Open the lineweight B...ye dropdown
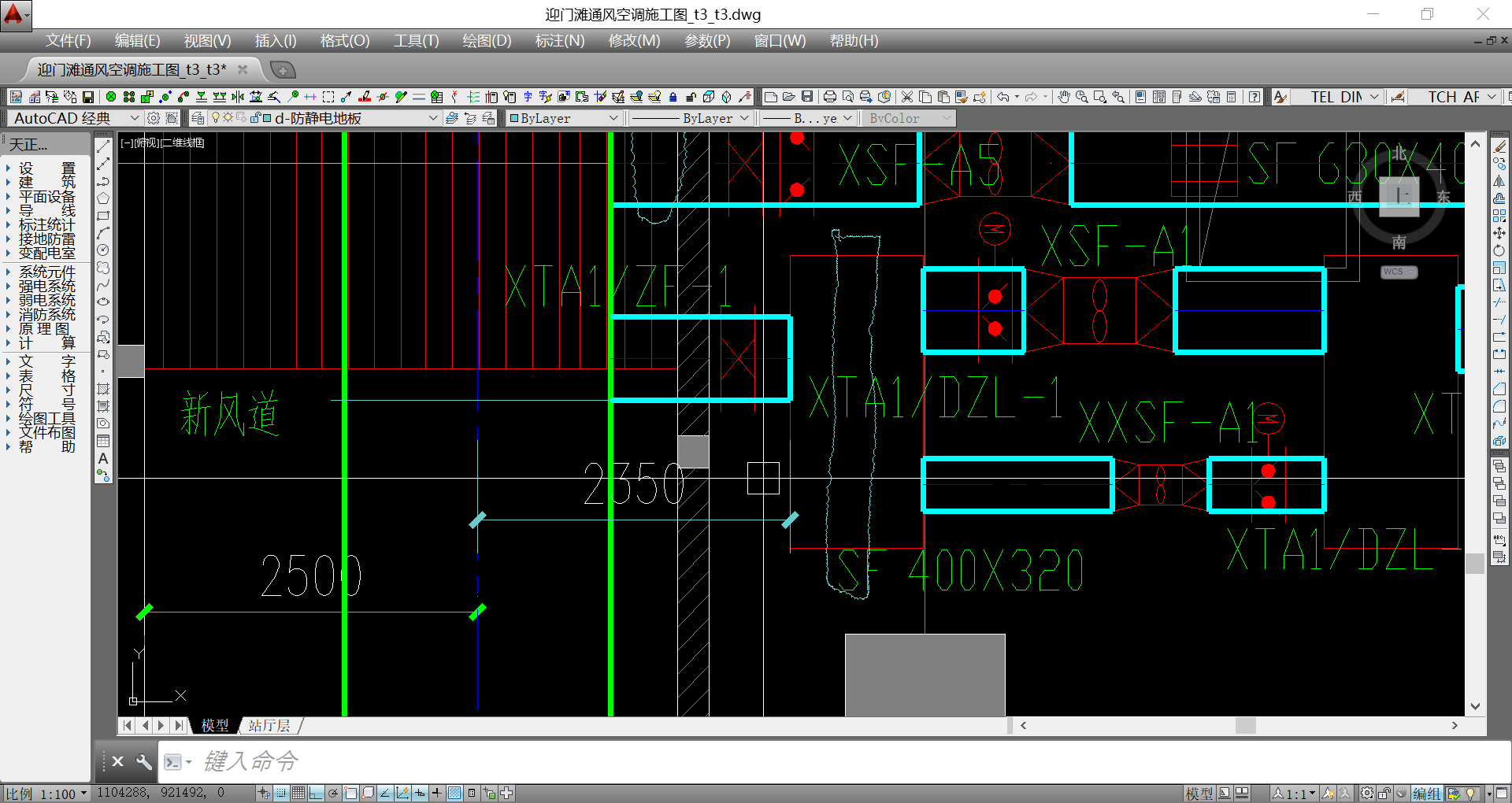The width and height of the screenshot is (1512, 803). point(807,118)
